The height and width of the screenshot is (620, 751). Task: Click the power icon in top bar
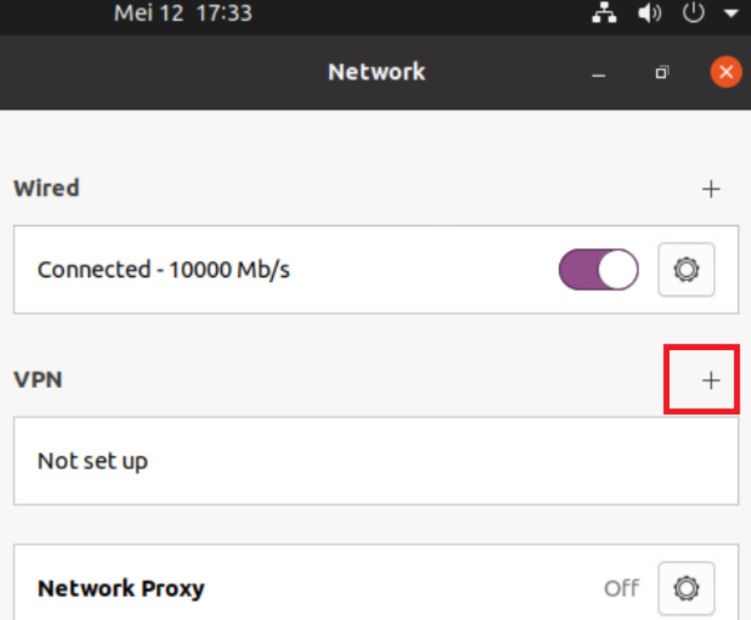click(694, 14)
